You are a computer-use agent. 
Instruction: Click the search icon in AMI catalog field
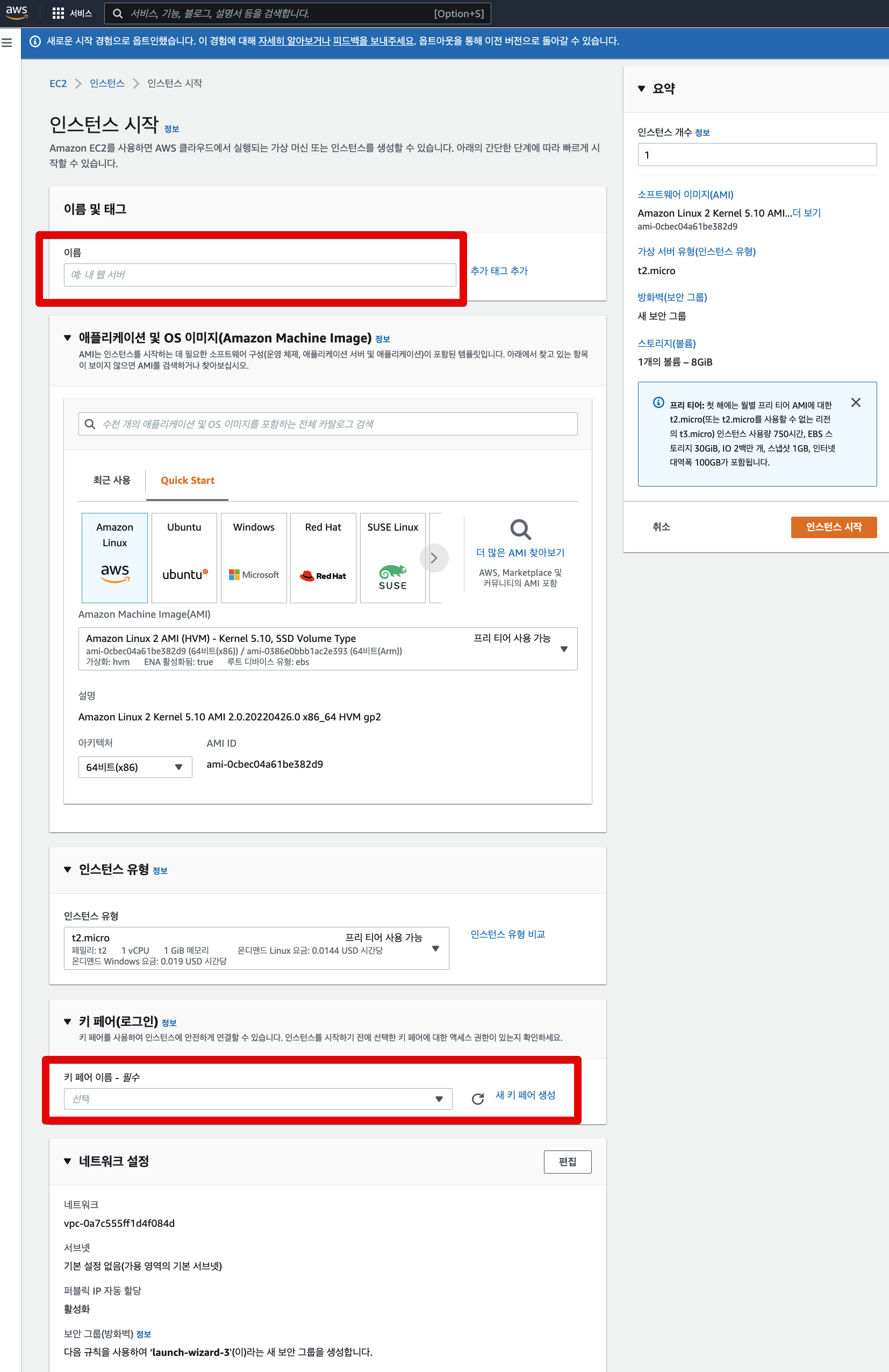pos(90,424)
